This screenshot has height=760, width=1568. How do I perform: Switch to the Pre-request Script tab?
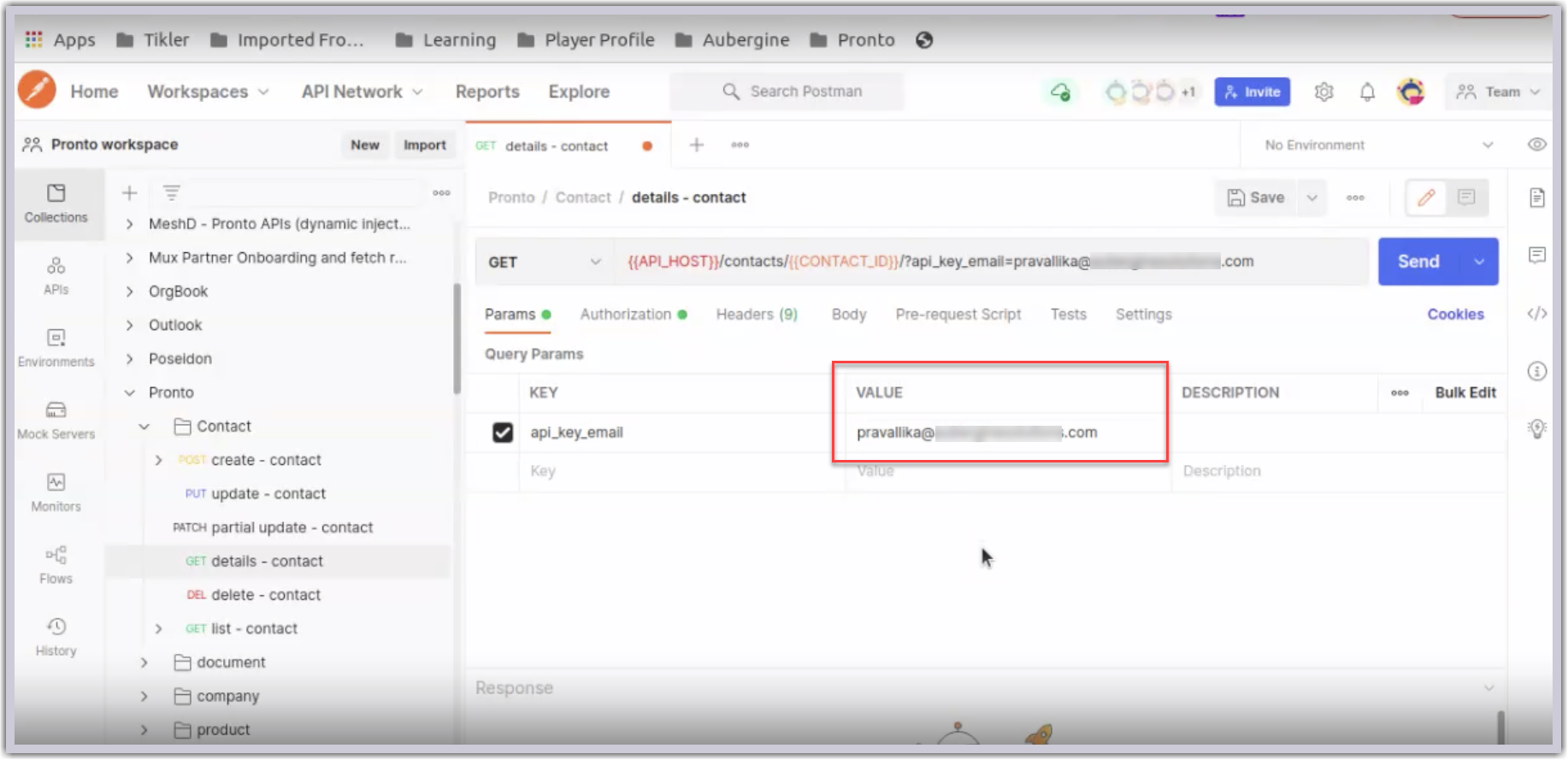click(x=958, y=315)
